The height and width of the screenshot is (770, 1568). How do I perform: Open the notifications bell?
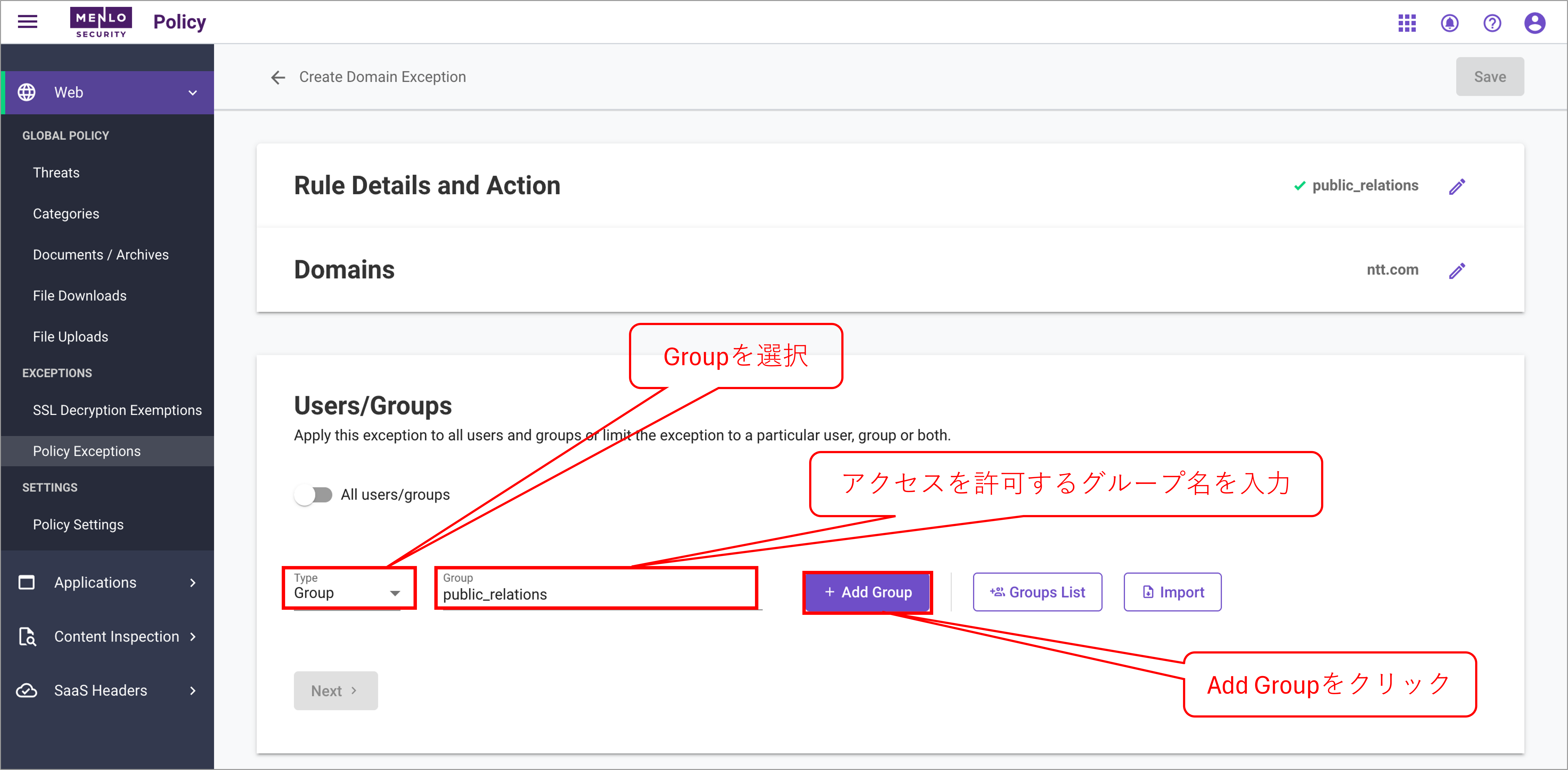coord(1450,23)
